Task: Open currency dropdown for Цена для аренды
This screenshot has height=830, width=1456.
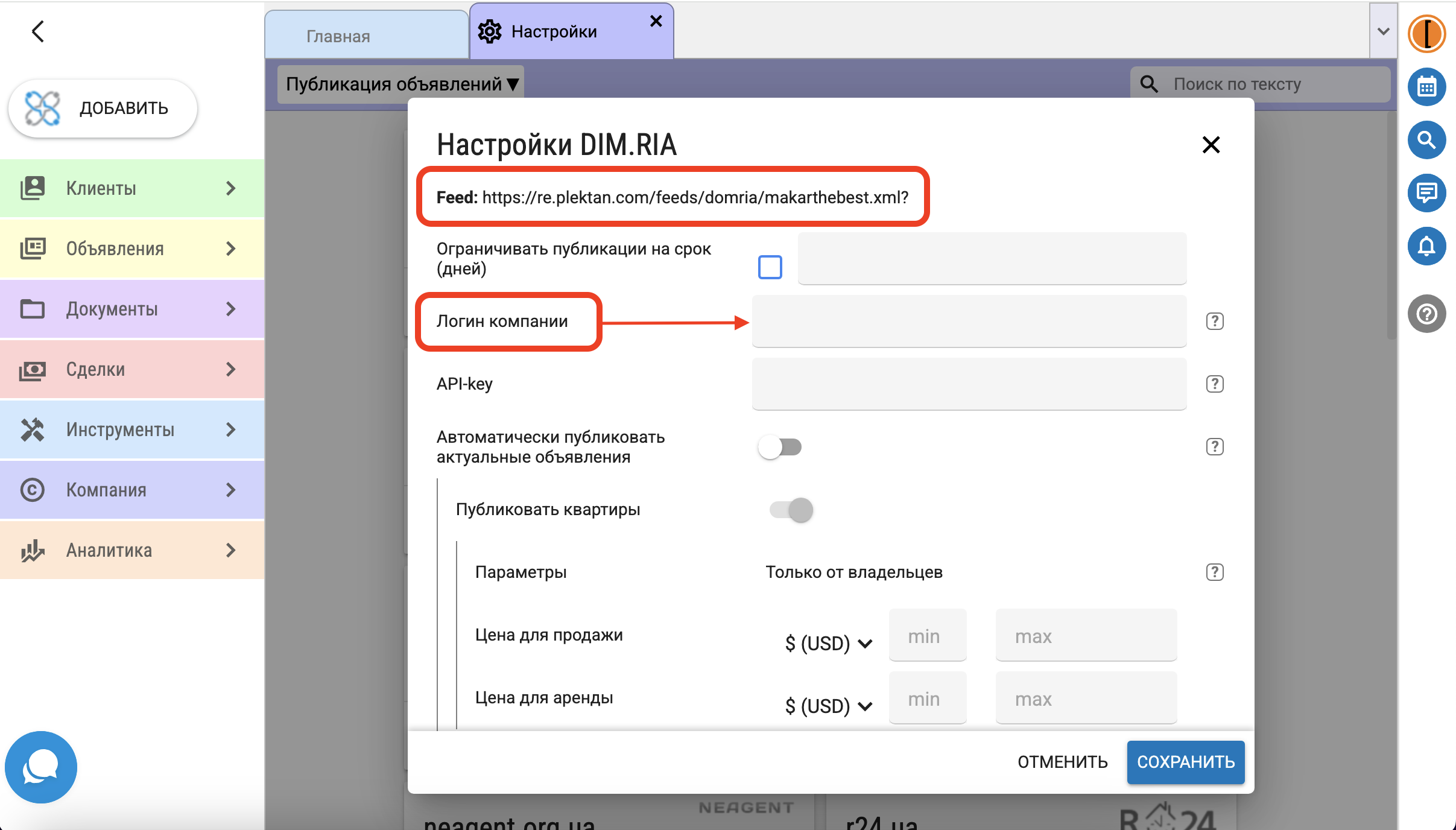Action: [828, 706]
